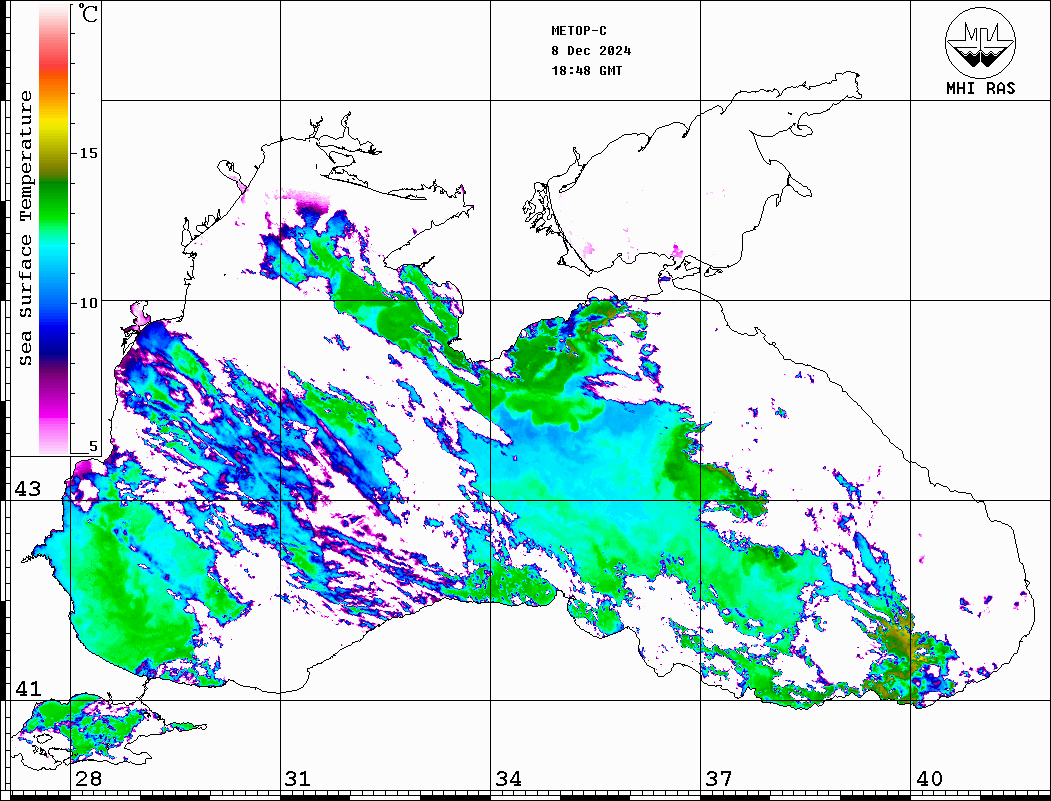Click the longitude label '40'
The height and width of the screenshot is (801, 1051).
tap(929, 779)
